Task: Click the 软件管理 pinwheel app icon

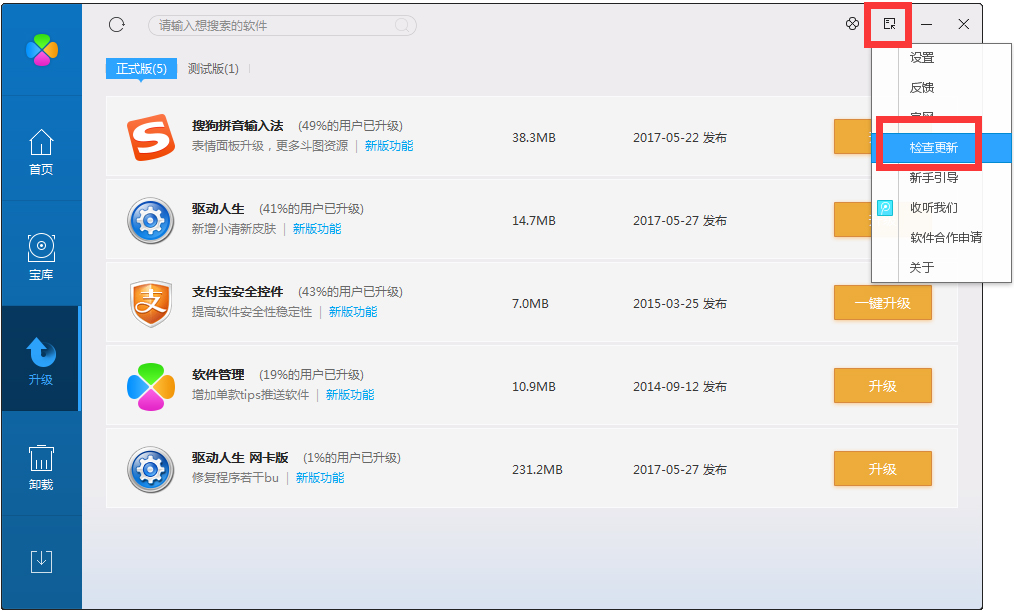Action: 151,385
